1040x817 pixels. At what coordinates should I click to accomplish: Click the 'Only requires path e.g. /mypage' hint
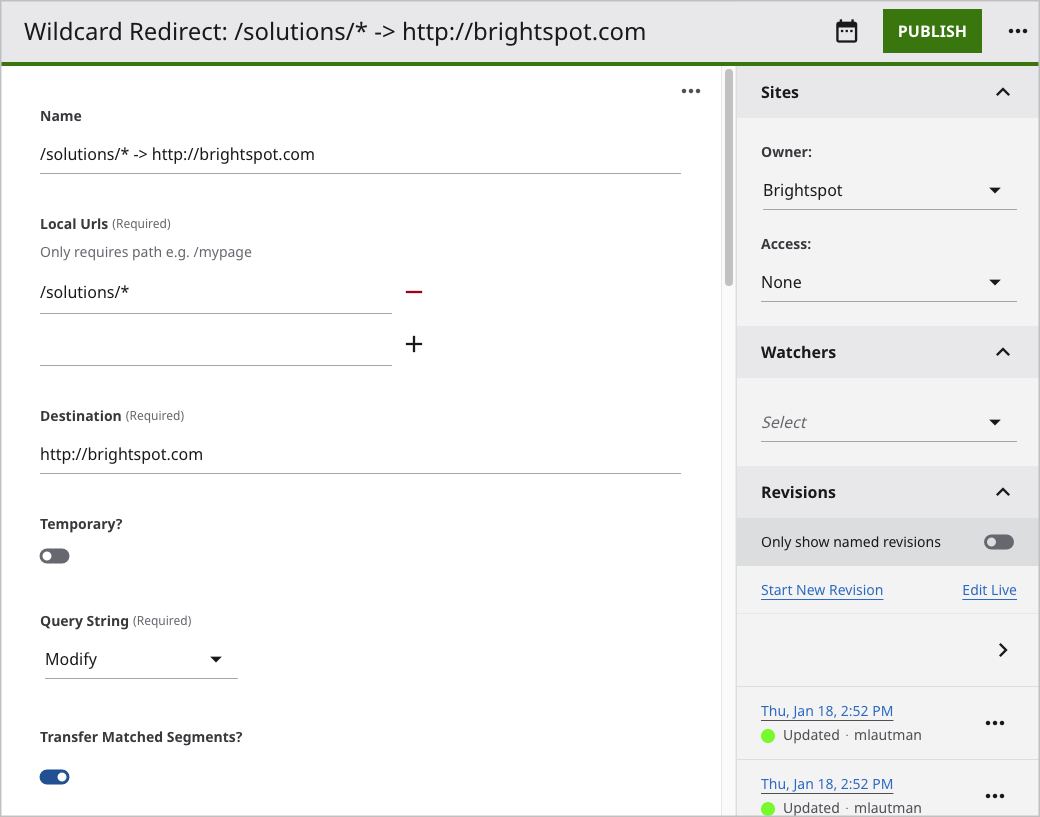146,252
